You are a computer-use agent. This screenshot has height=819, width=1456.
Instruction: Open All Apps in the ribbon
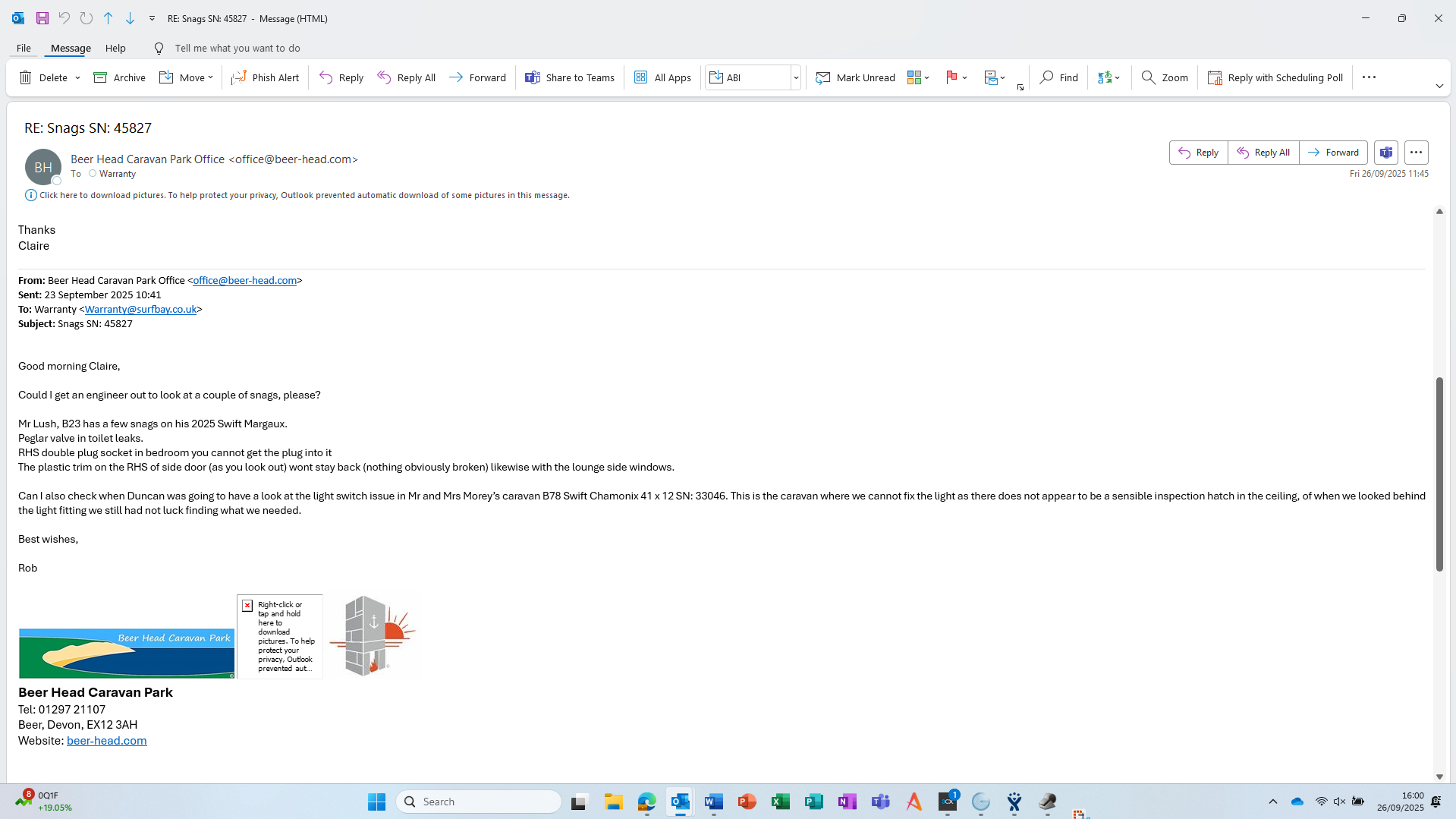(662, 77)
